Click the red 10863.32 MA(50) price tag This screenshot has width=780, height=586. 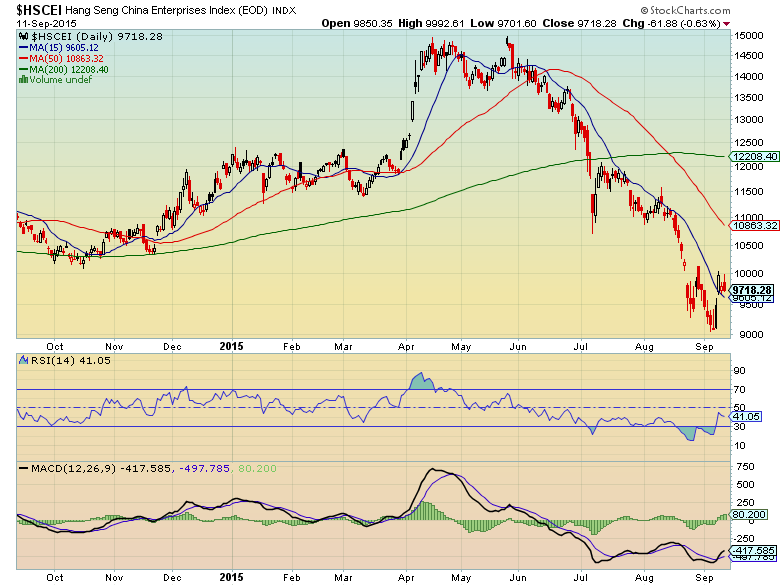click(754, 226)
